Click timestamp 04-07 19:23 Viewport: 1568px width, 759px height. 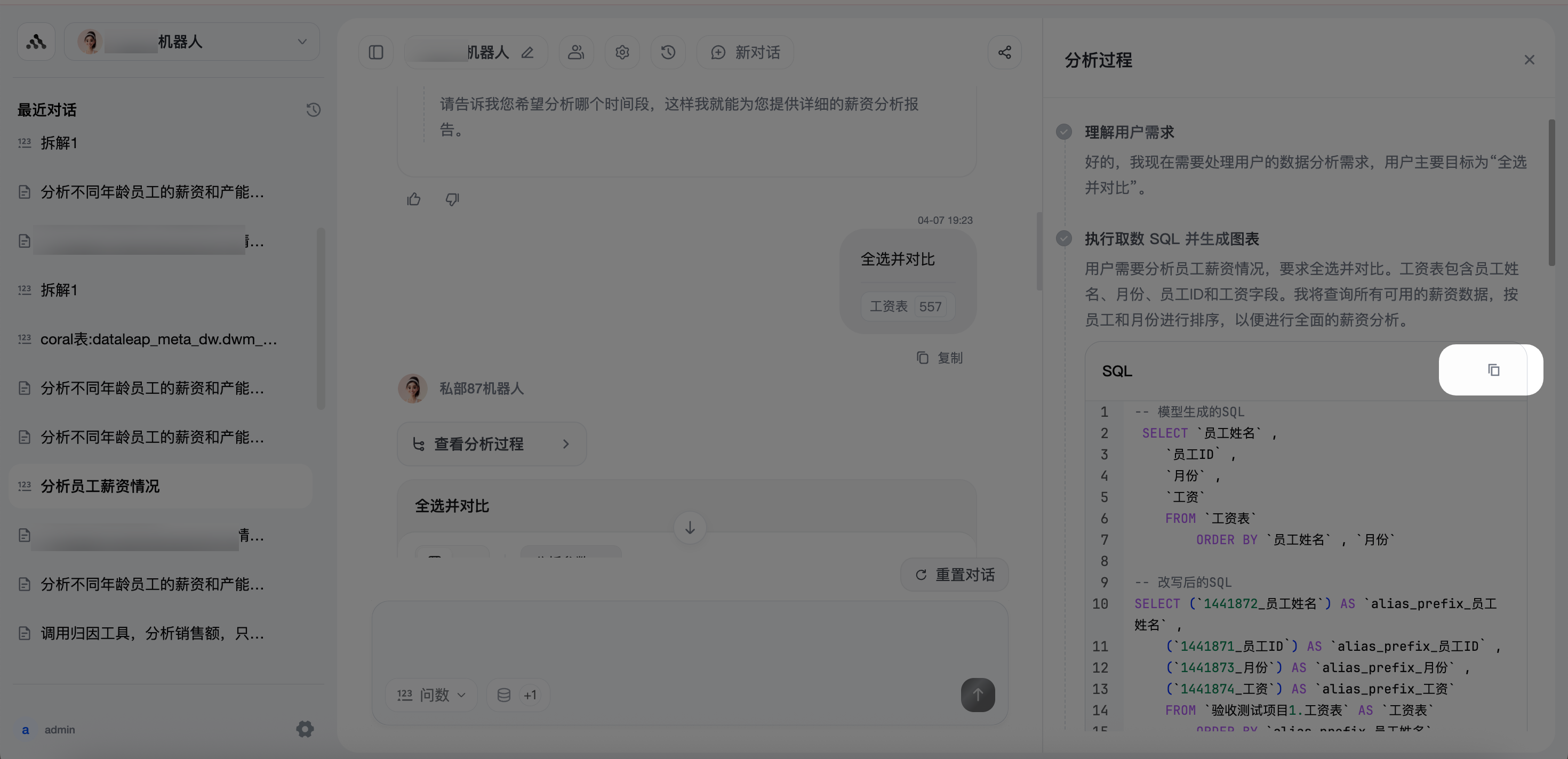945,220
